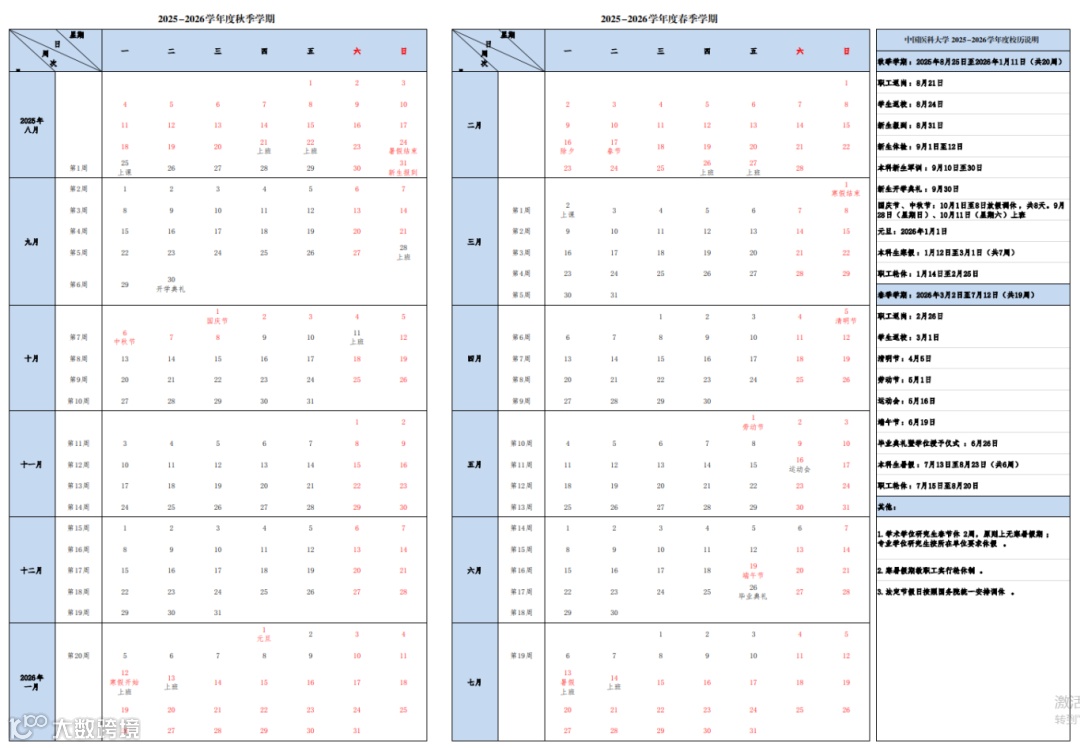This screenshot has width=1080, height=748.
Task: Click '第20周' week label in autumn calendar
Action: click(x=79, y=656)
